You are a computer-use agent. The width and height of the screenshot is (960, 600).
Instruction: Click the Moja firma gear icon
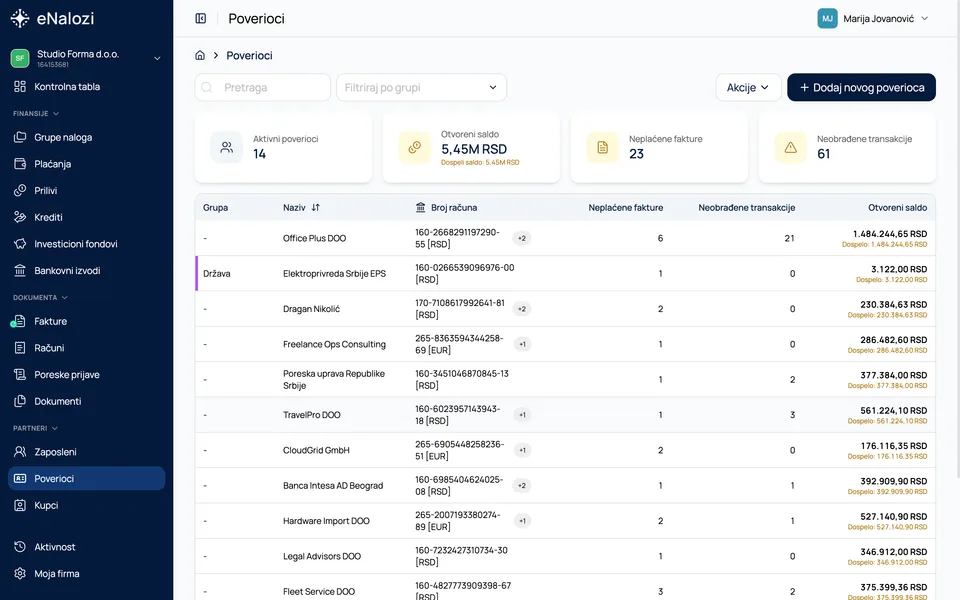tap(20, 574)
